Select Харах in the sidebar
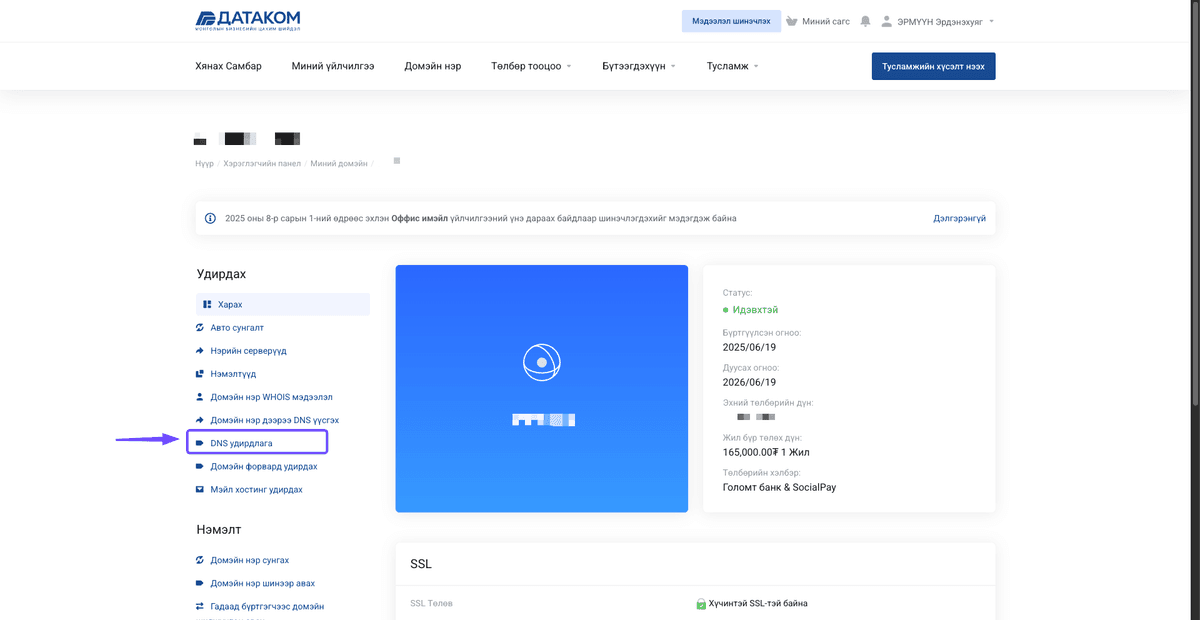 (x=282, y=304)
